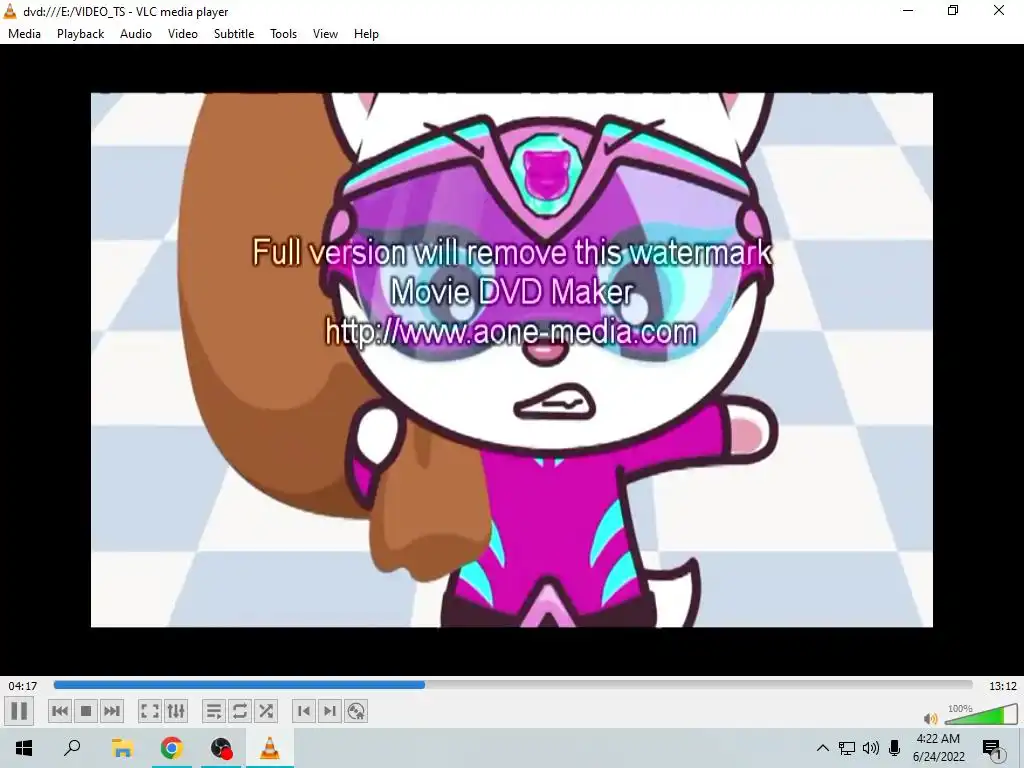Open the Audio menu

pyautogui.click(x=136, y=34)
